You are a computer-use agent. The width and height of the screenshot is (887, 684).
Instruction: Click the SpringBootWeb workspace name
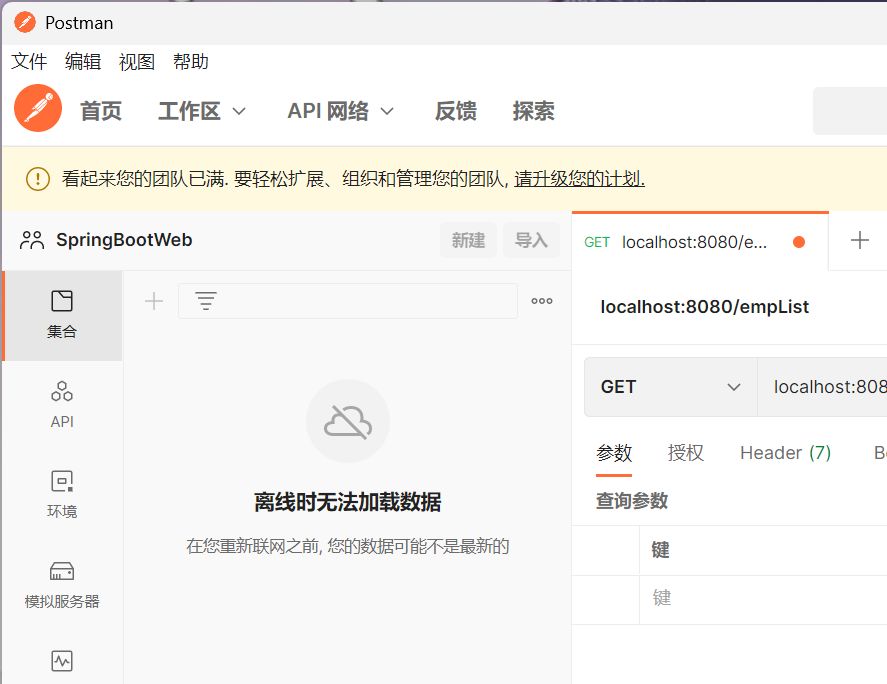pyautogui.click(x=124, y=240)
